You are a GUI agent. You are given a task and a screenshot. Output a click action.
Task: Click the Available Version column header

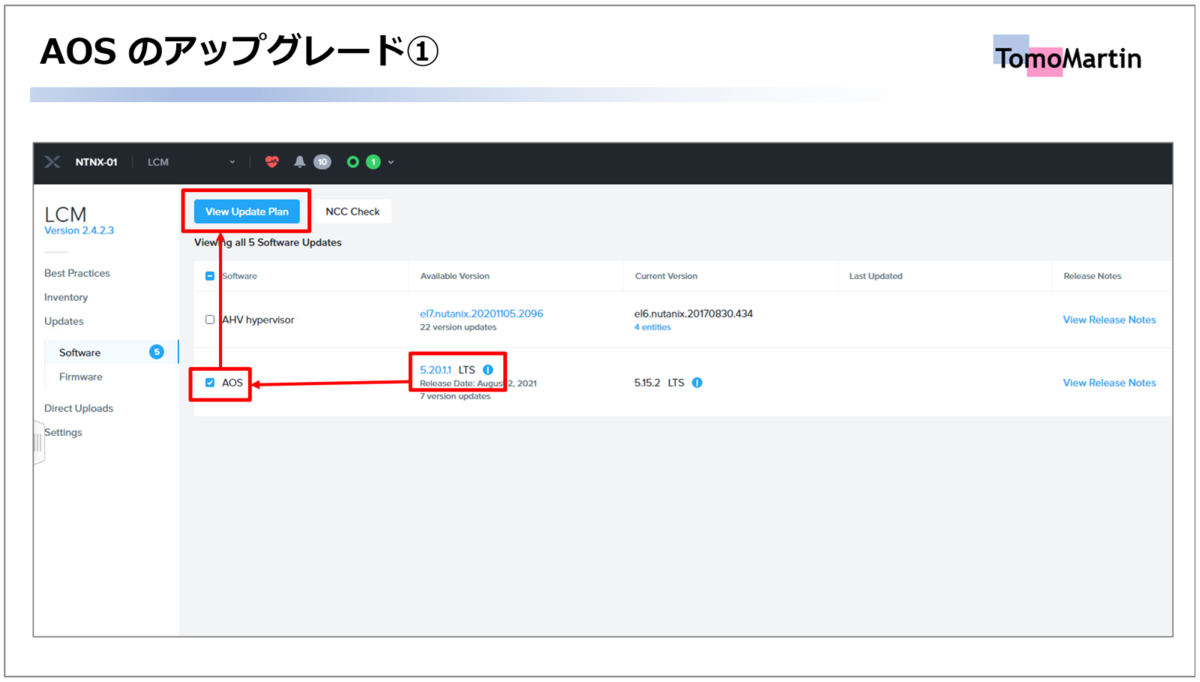click(455, 276)
